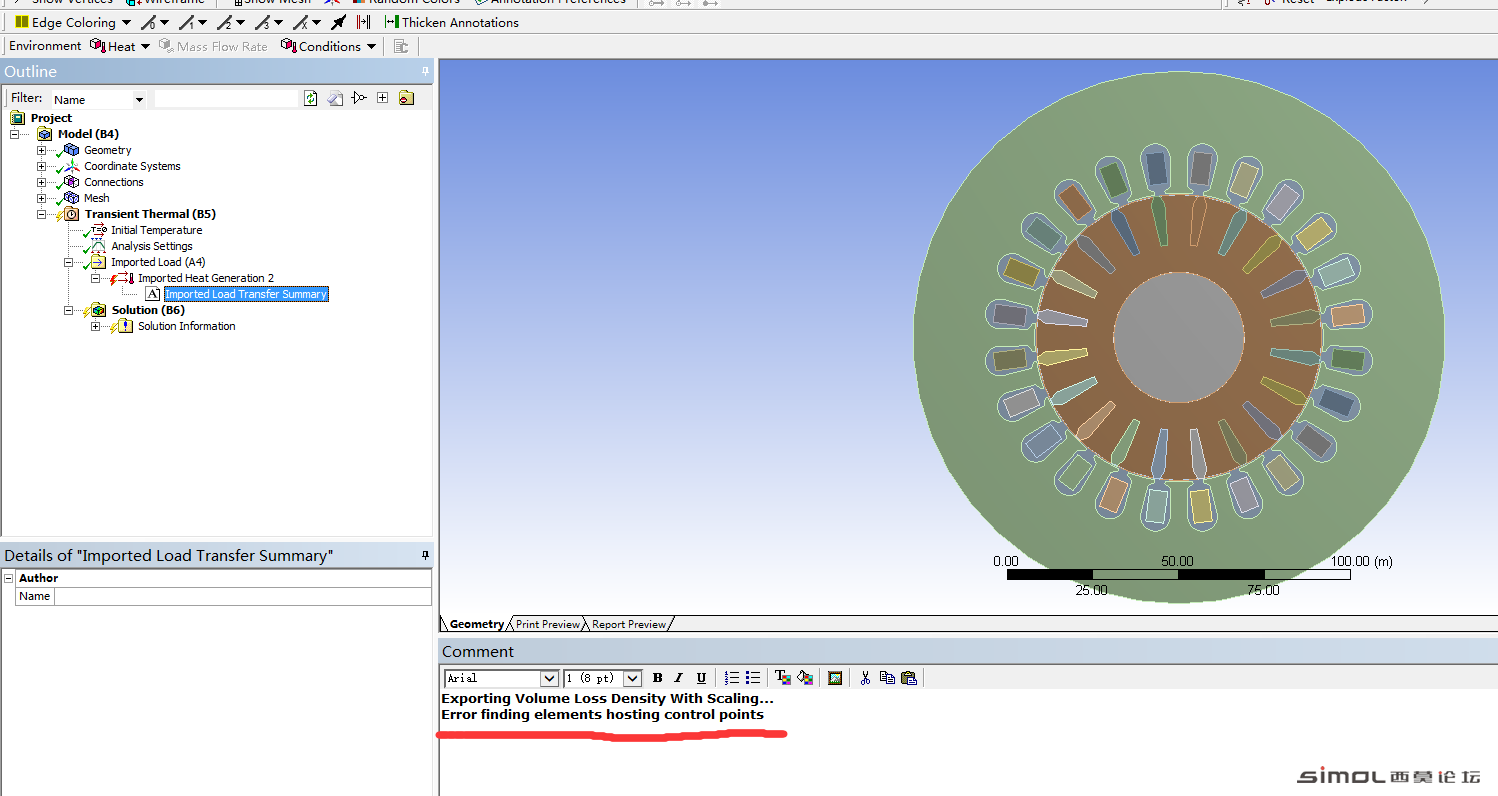Toggle italic in the Comment editor
Screen dimensions: 1498x796
pyautogui.click(x=679, y=678)
